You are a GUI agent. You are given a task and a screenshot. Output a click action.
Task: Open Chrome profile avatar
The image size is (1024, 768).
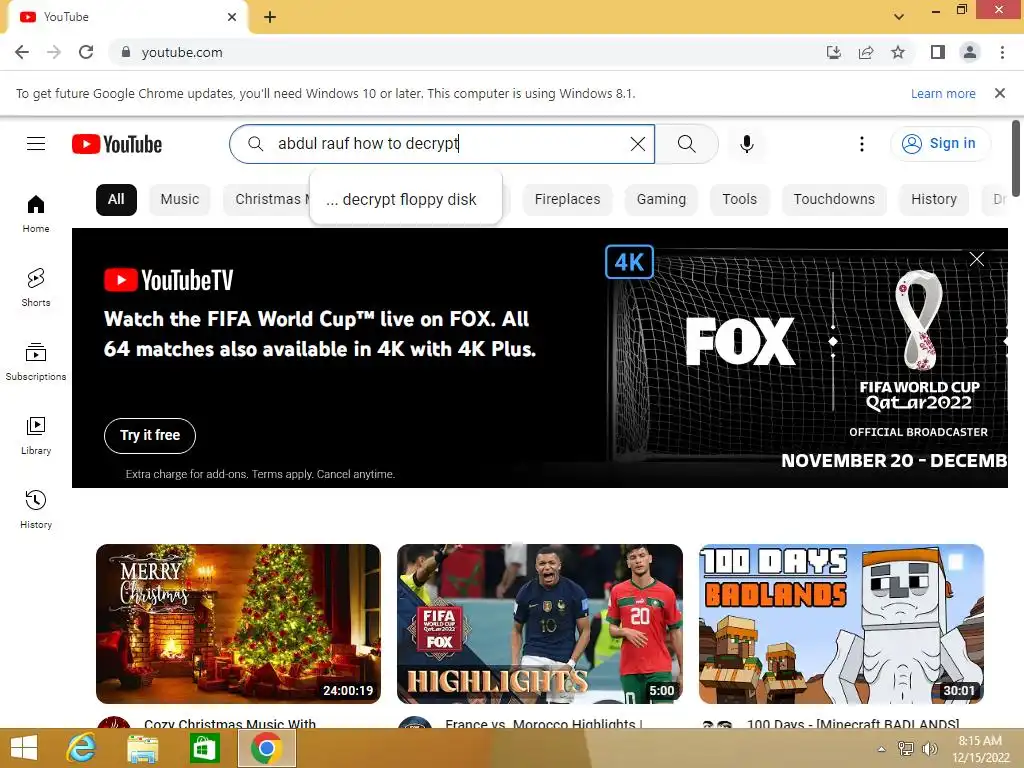970,52
